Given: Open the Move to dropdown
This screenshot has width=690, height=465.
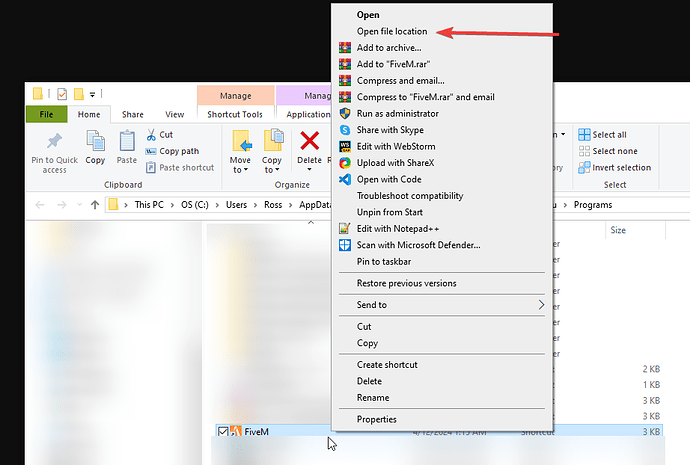Looking at the screenshot, I should [x=240, y=165].
